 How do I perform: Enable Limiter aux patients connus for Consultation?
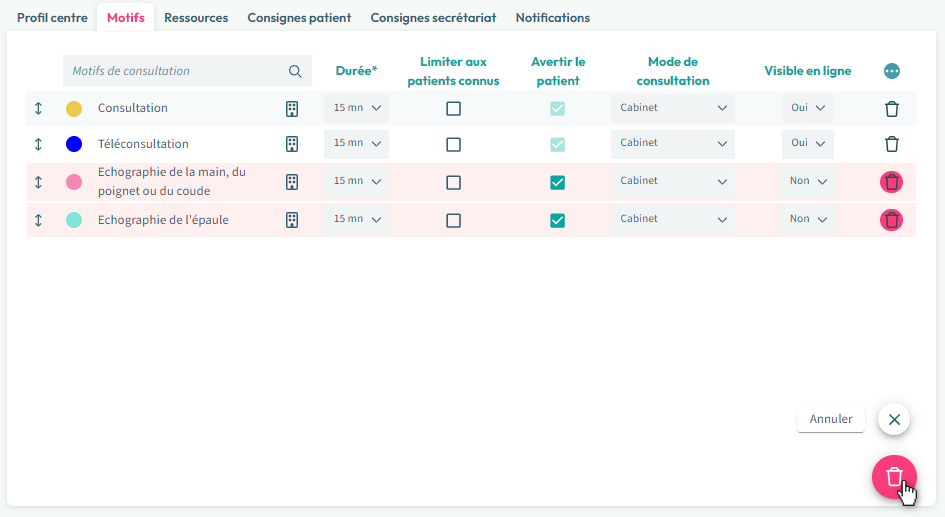point(453,108)
